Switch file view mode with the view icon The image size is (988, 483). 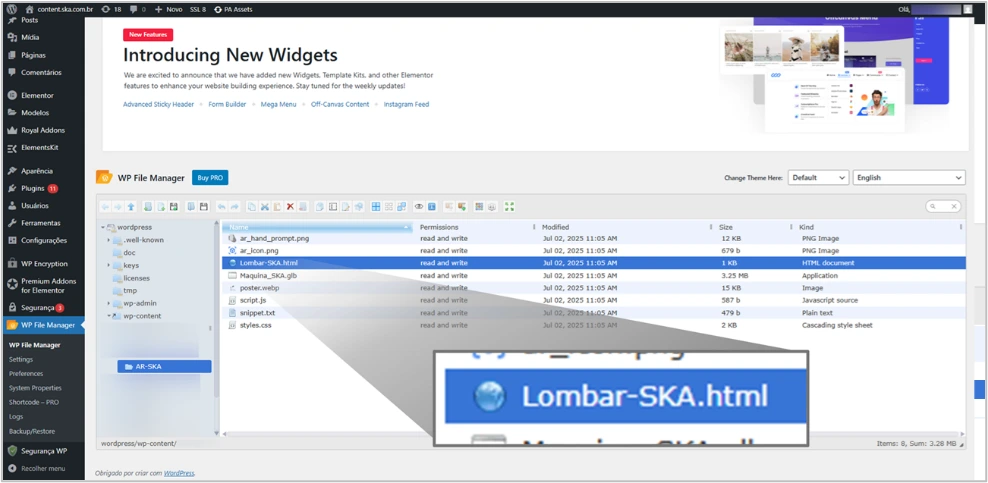479,207
